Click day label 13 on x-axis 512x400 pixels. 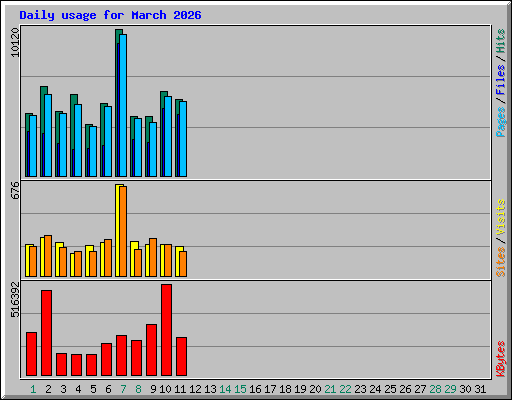pyautogui.click(x=210, y=389)
